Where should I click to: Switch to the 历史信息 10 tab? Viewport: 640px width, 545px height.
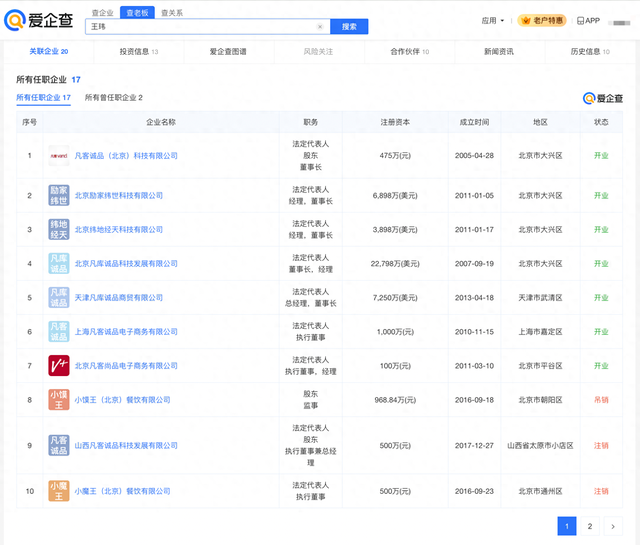coord(590,51)
